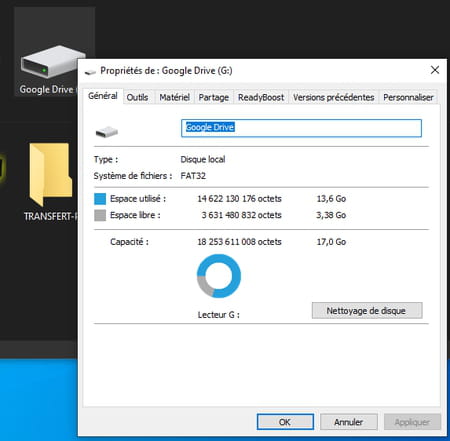Click the "Disque local" type value
Viewport: 450px width, 441px height.
pos(203,159)
